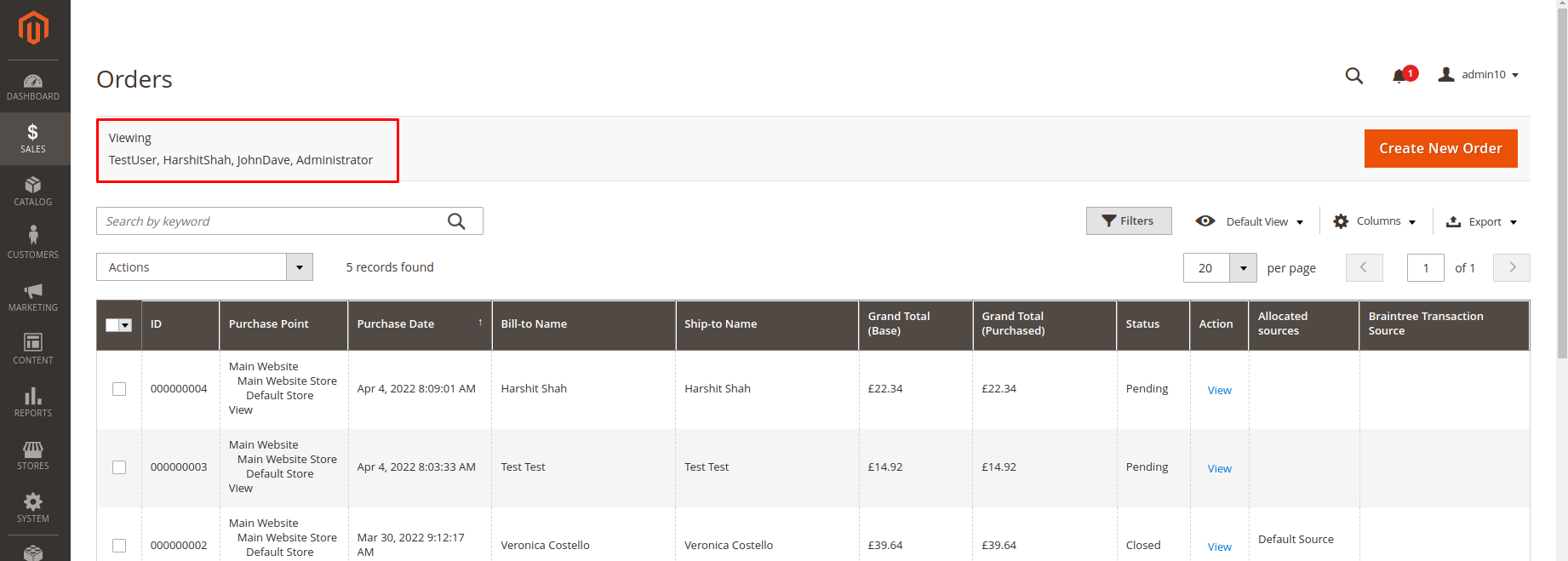Viewport: 1568px width, 561px height.
Task: Open the Reports bar chart menu
Action: (x=33, y=402)
